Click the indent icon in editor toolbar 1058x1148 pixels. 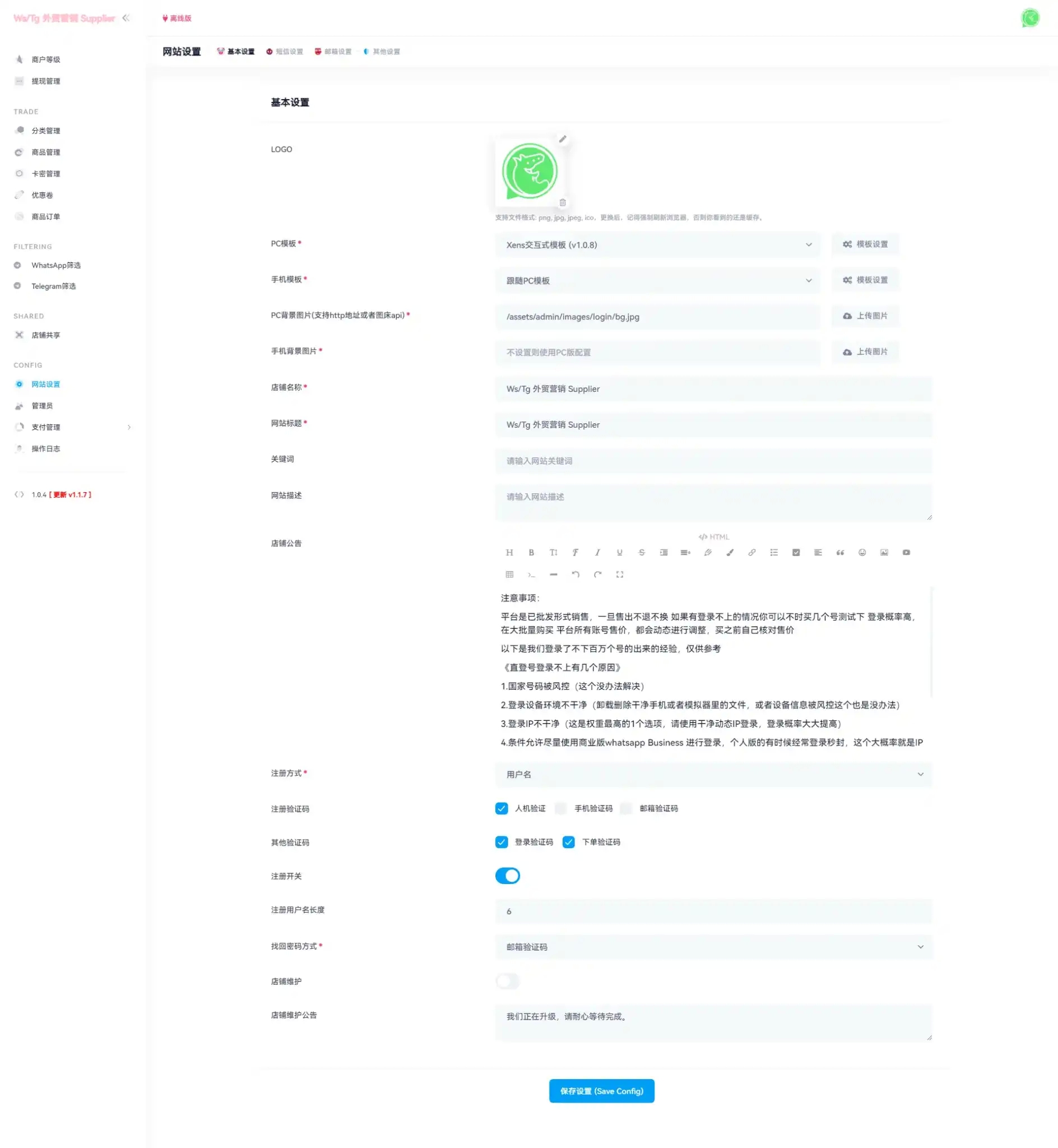pos(663,553)
